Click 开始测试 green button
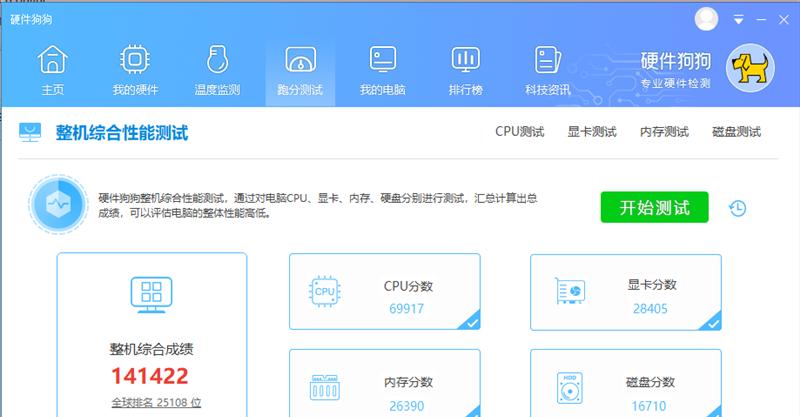The image size is (800, 417). pos(655,207)
